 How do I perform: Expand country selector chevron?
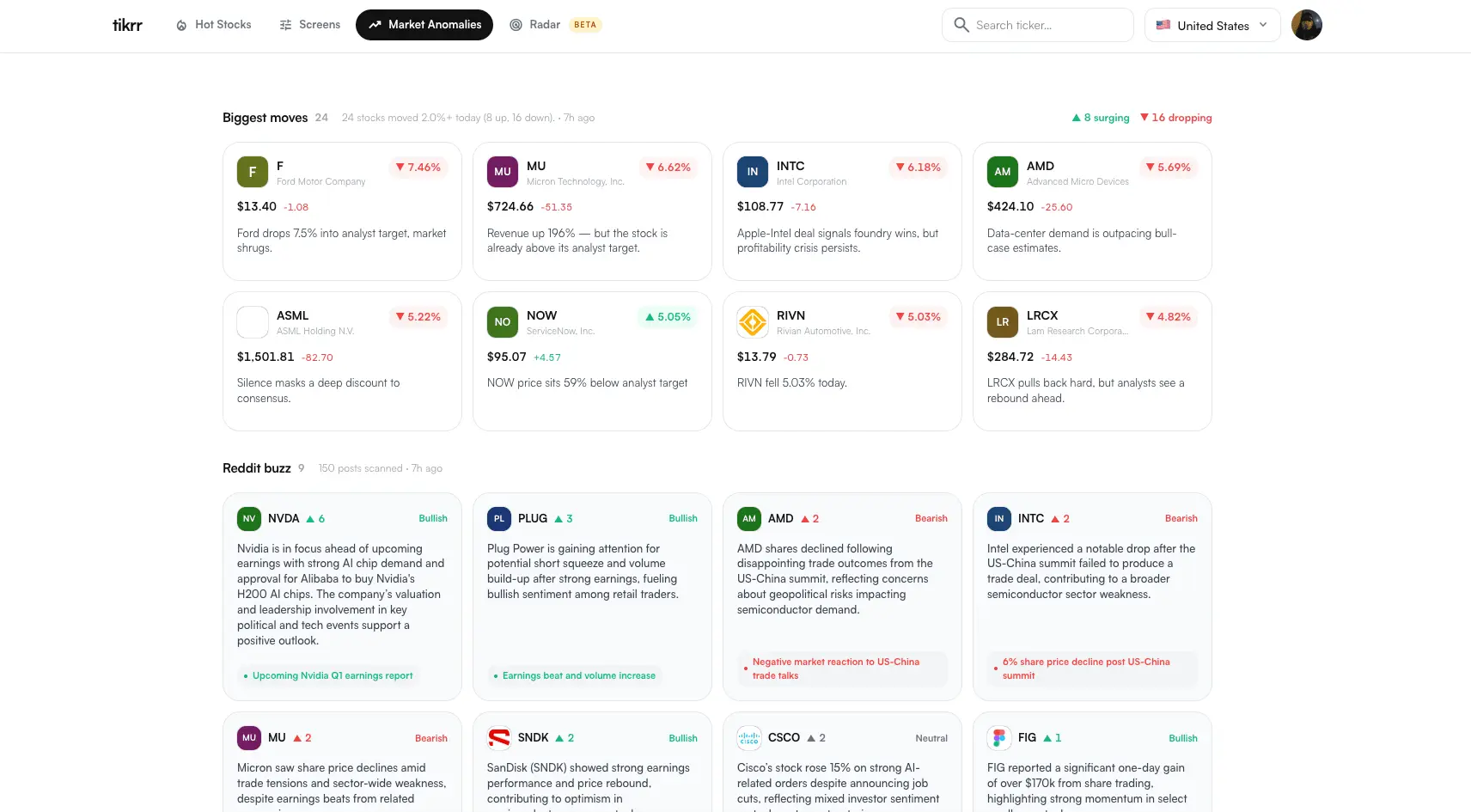(1263, 25)
